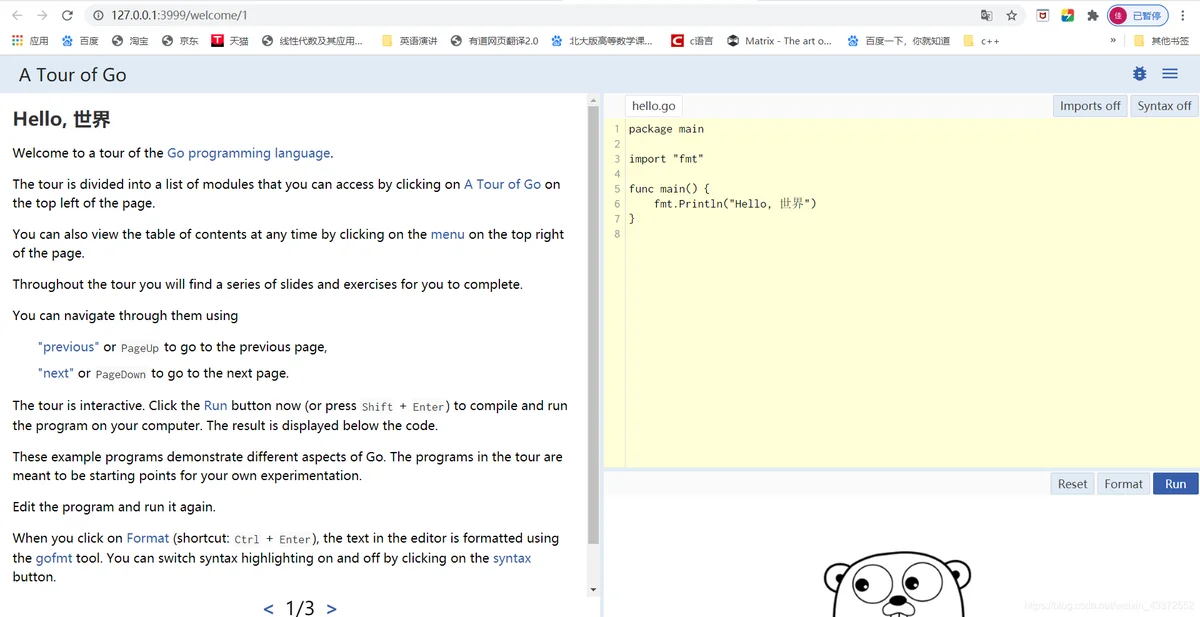
Task: Open the 英语演讲 bookmark folder
Action: click(410, 41)
